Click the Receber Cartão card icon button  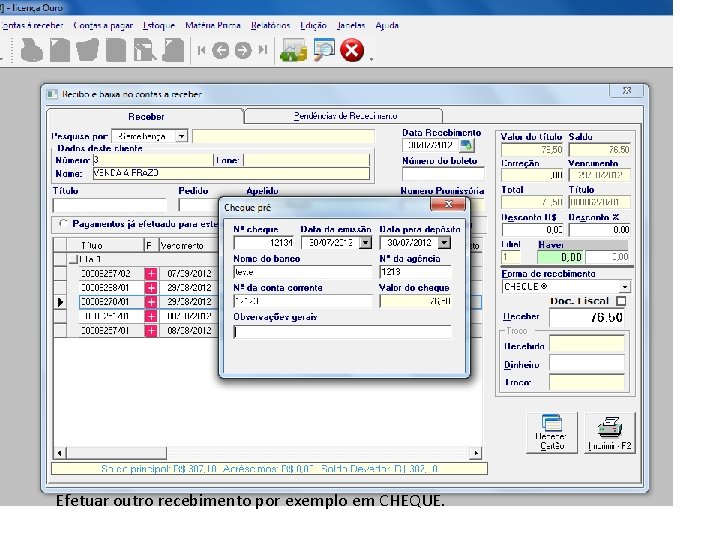(551, 431)
